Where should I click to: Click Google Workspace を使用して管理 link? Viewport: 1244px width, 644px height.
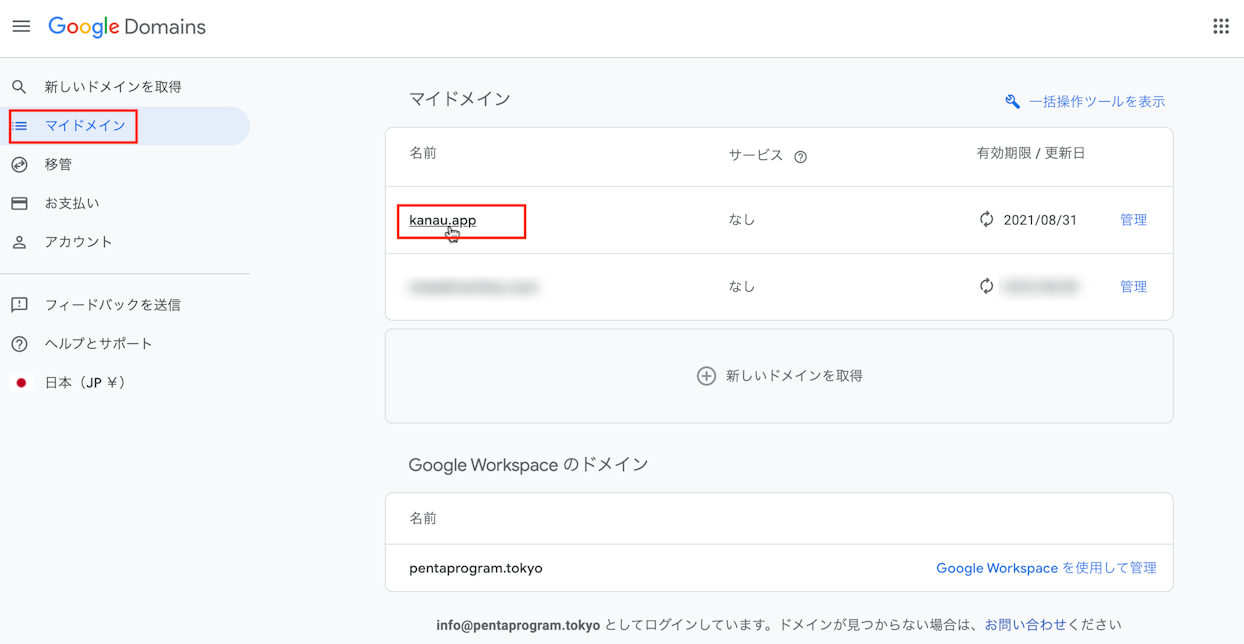coord(1046,568)
